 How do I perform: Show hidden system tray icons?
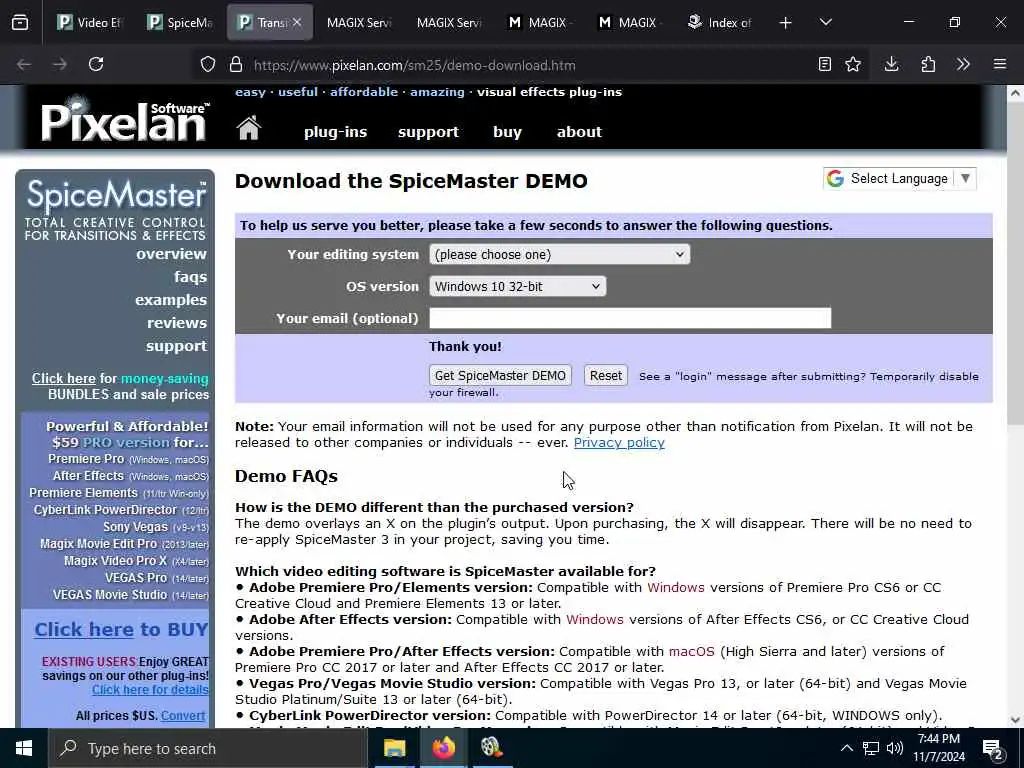point(846,748)
